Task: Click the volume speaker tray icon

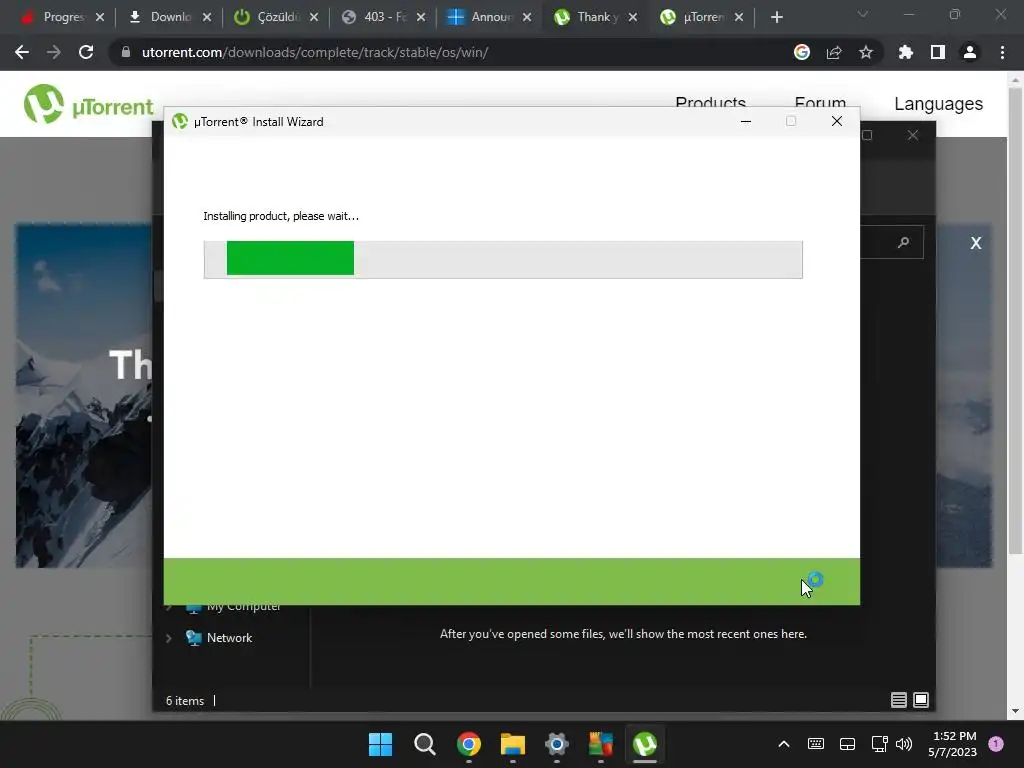Action: (x=904, y=744)
